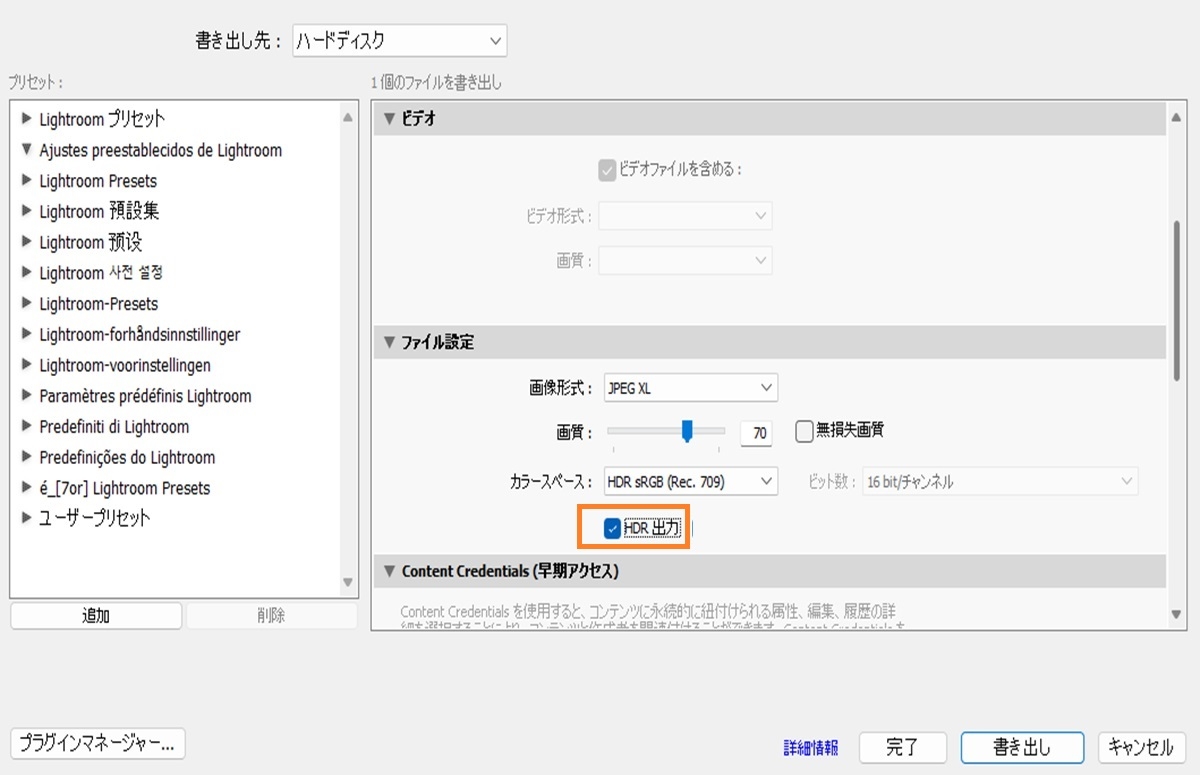1200x775 pixels.
Task: Collapse Ajustes preestablecidos de Lightroom presets
Action: [x=25, y=150]
